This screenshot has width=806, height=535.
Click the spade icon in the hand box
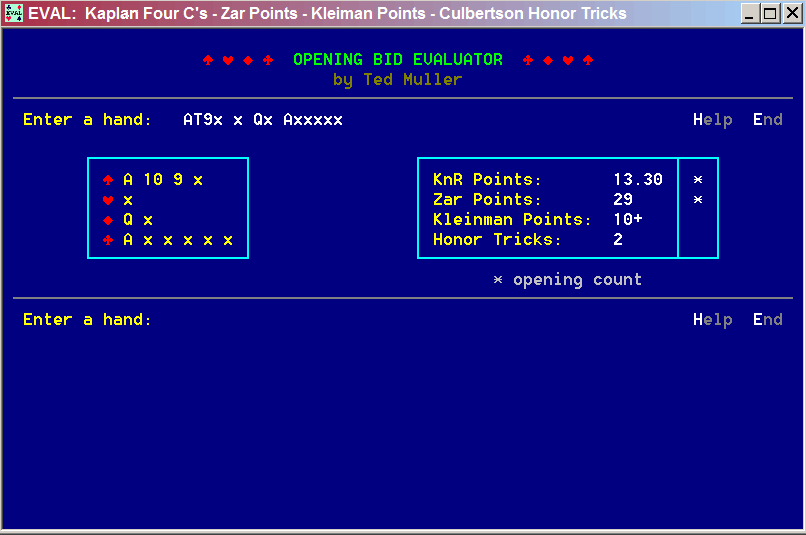108,180
